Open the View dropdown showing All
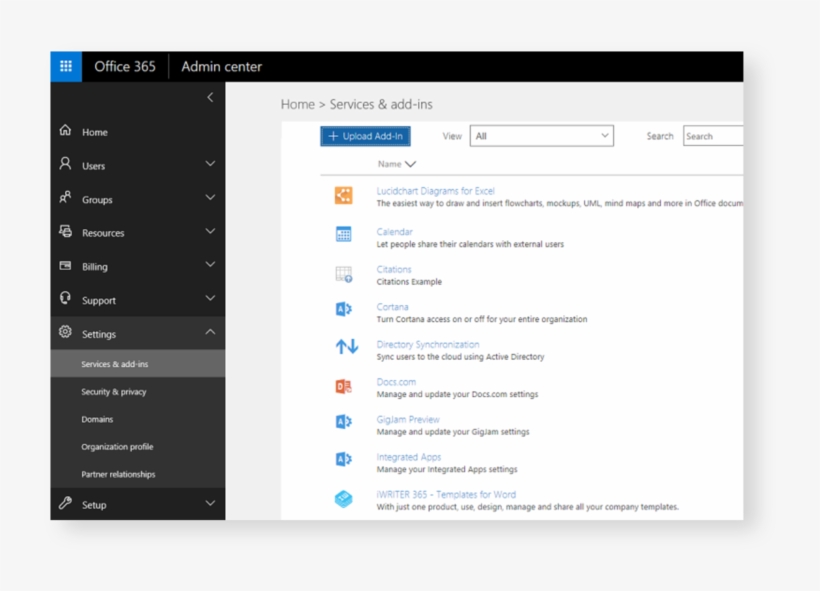This screenshot has width=820, height=591. pos(541,136)
